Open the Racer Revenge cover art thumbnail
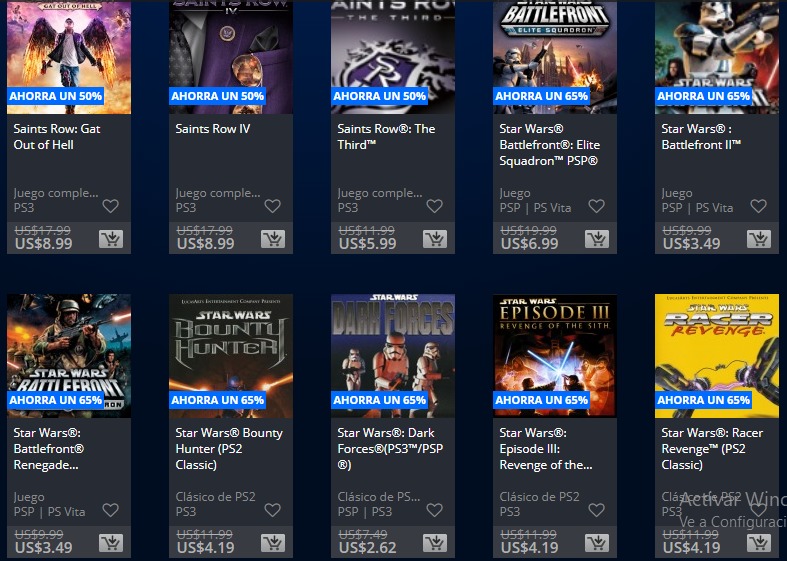 pos(717,356)
